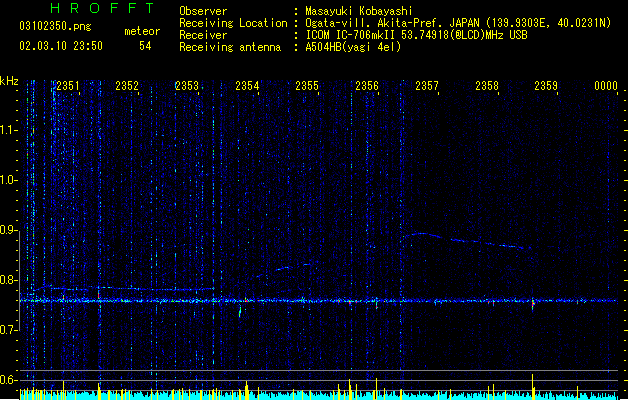Viewport: 629px width, 400px height.
Task: Click the 2356 time marker
Action: pos(367,86)
